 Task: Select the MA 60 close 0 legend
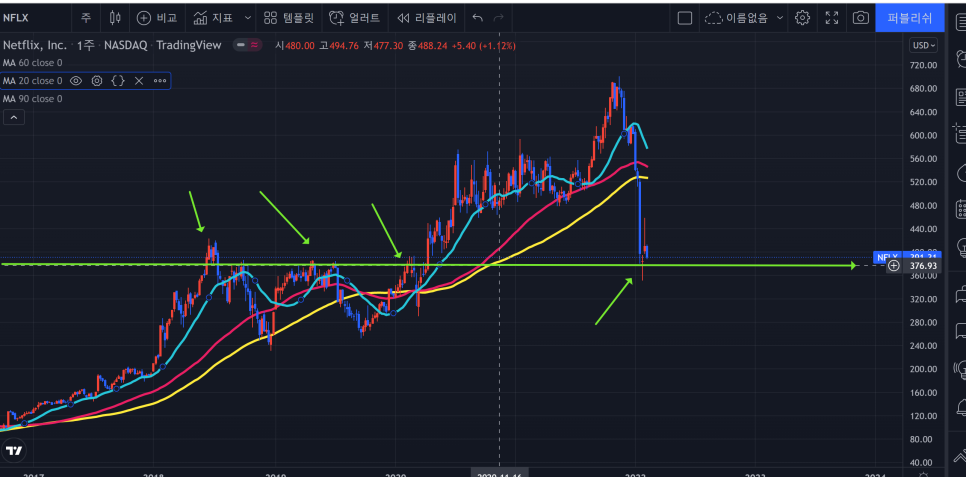click(x=33, y=63)
